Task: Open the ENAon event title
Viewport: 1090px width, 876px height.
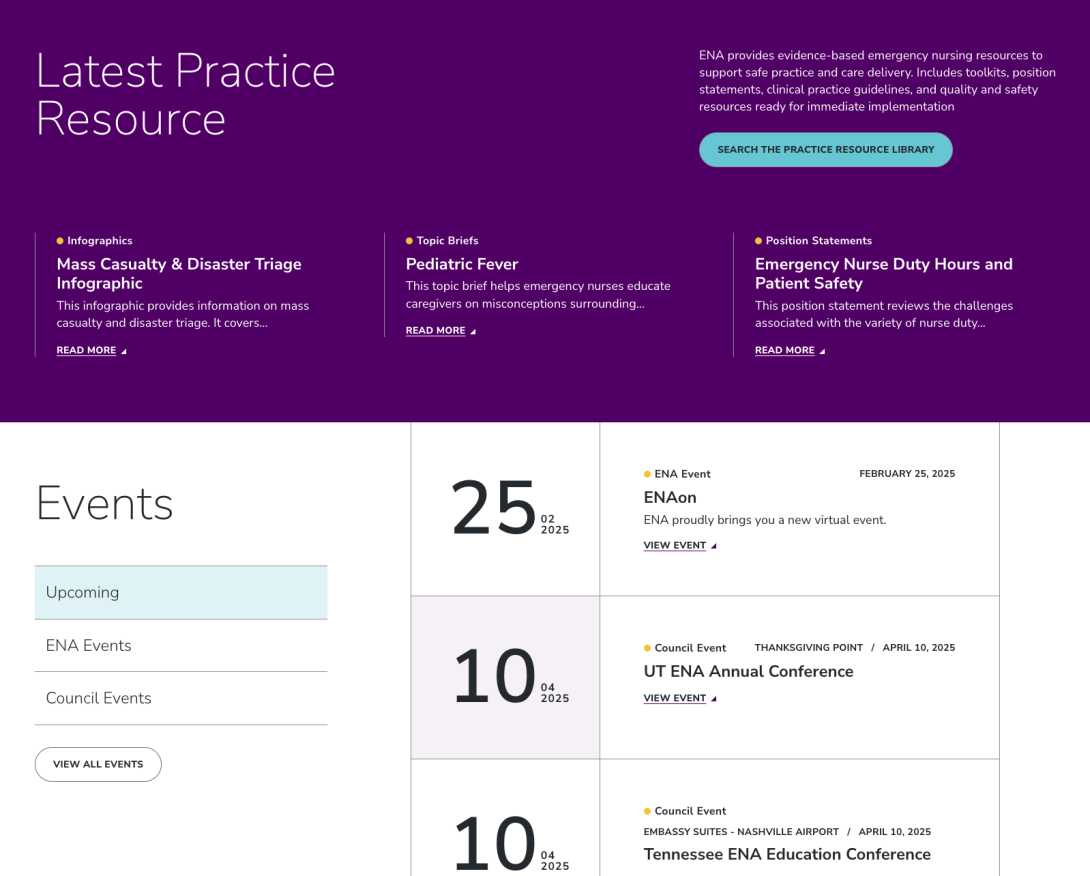Action: [669, 497]
